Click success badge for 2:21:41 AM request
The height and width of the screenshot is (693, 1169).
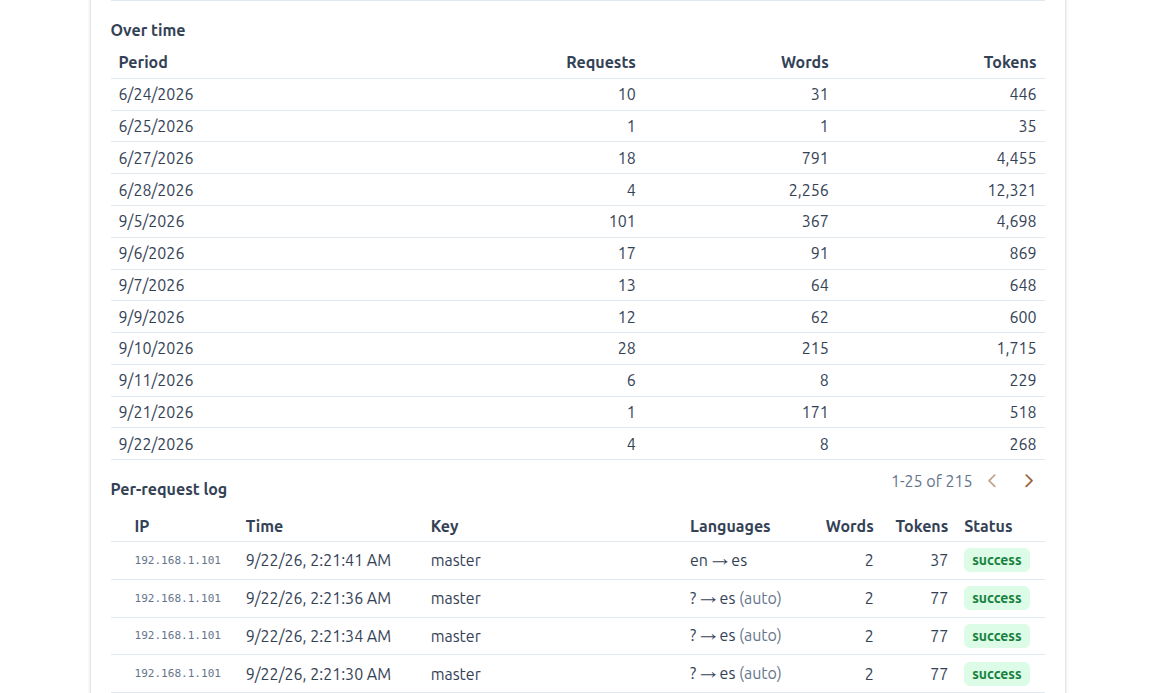(997, 560)
